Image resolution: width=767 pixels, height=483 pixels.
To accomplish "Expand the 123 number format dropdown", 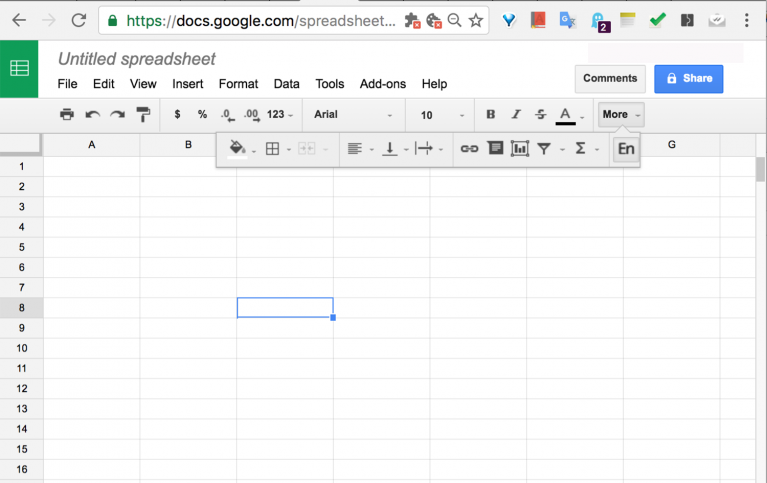I will click(x=281, y=115).
